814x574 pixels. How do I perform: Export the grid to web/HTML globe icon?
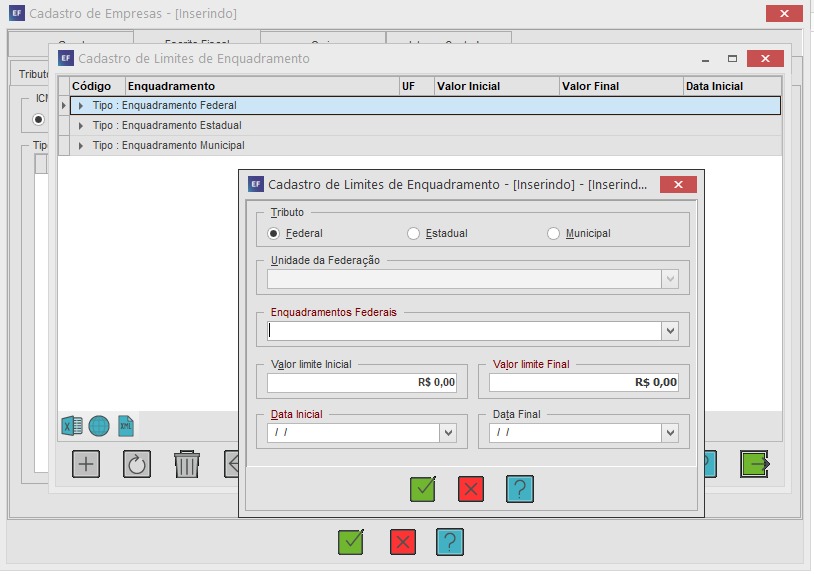(99, 426)
